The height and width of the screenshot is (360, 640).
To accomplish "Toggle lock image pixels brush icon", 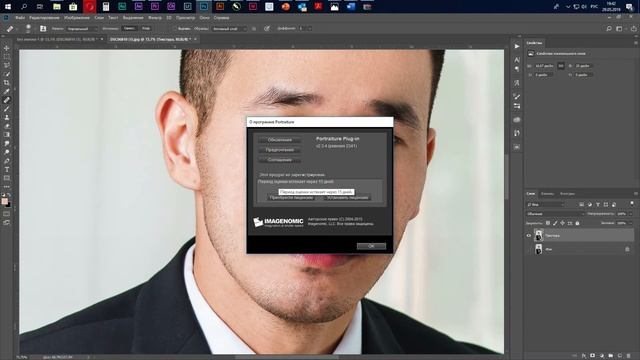I will [x=555, y=223].
